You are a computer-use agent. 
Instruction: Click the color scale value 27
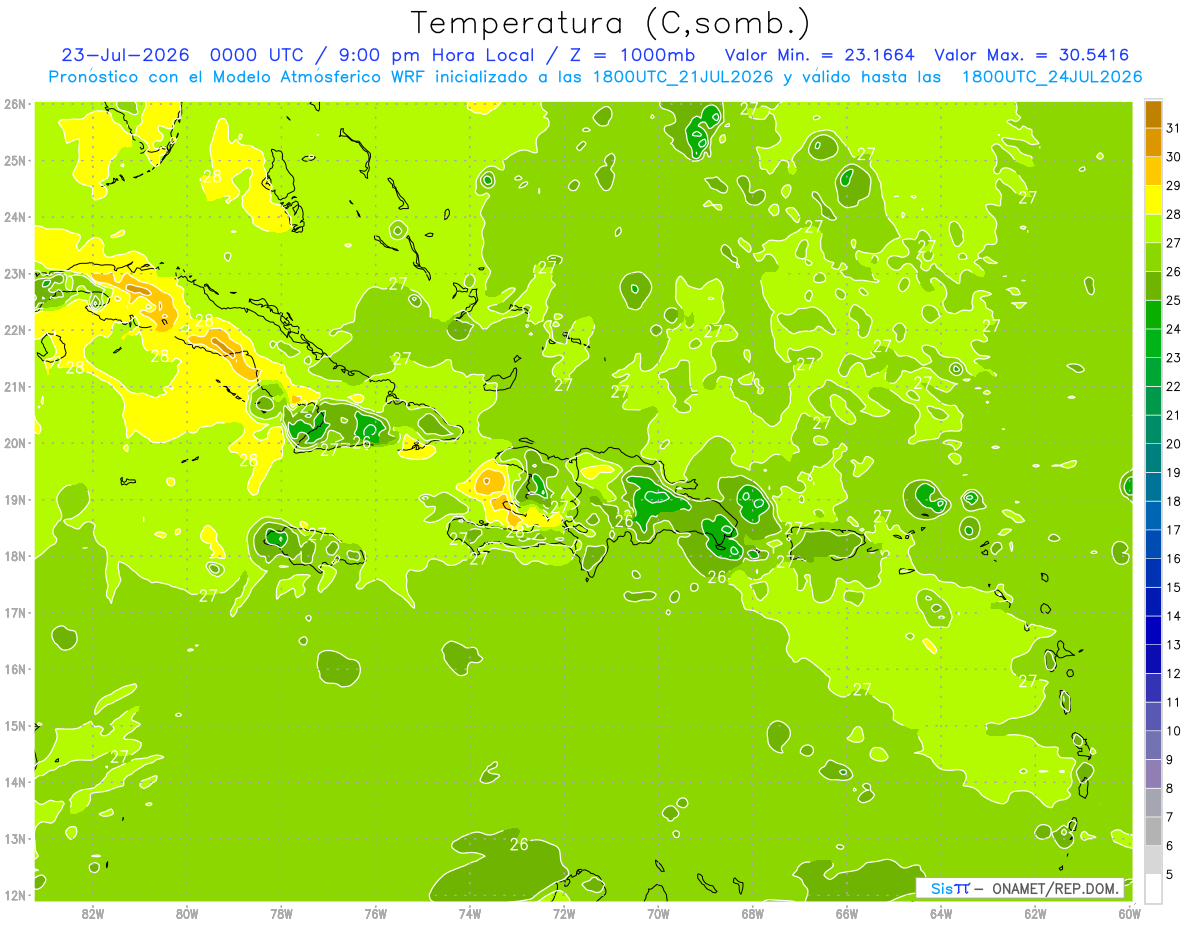click(x=1173, y=242)
